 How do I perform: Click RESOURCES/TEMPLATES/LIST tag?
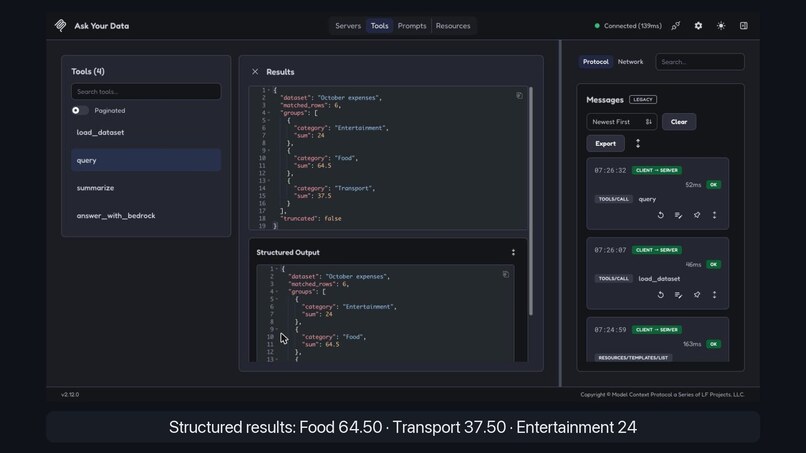click(633, 357)
